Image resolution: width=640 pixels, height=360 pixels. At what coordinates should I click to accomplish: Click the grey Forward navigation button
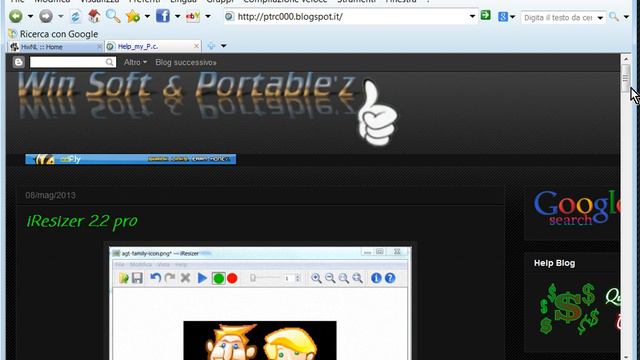tap(46, 16)
